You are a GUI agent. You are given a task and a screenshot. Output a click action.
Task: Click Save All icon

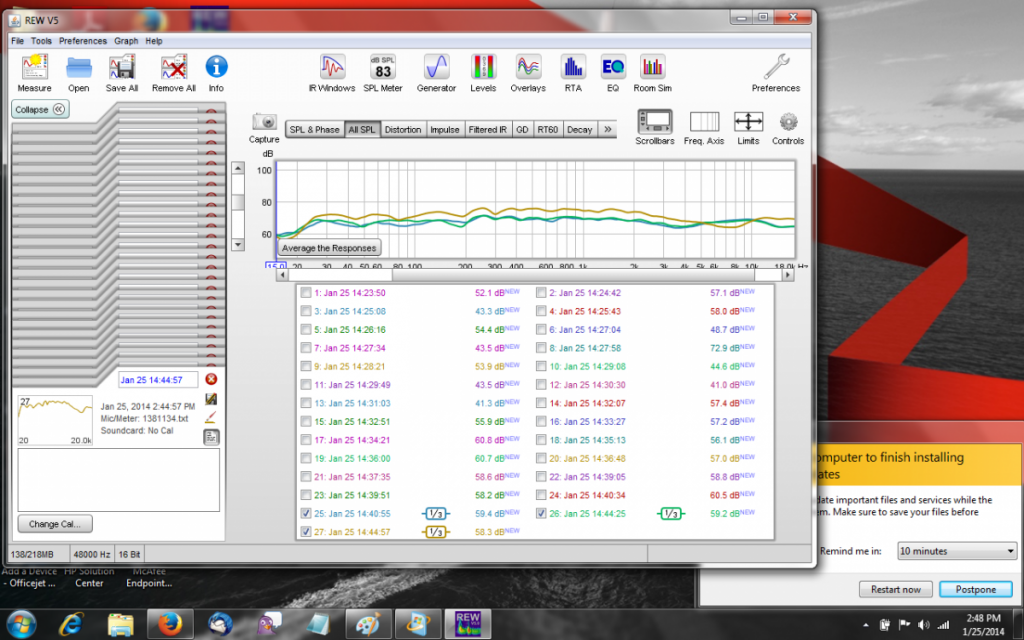[x=121, y=67]
